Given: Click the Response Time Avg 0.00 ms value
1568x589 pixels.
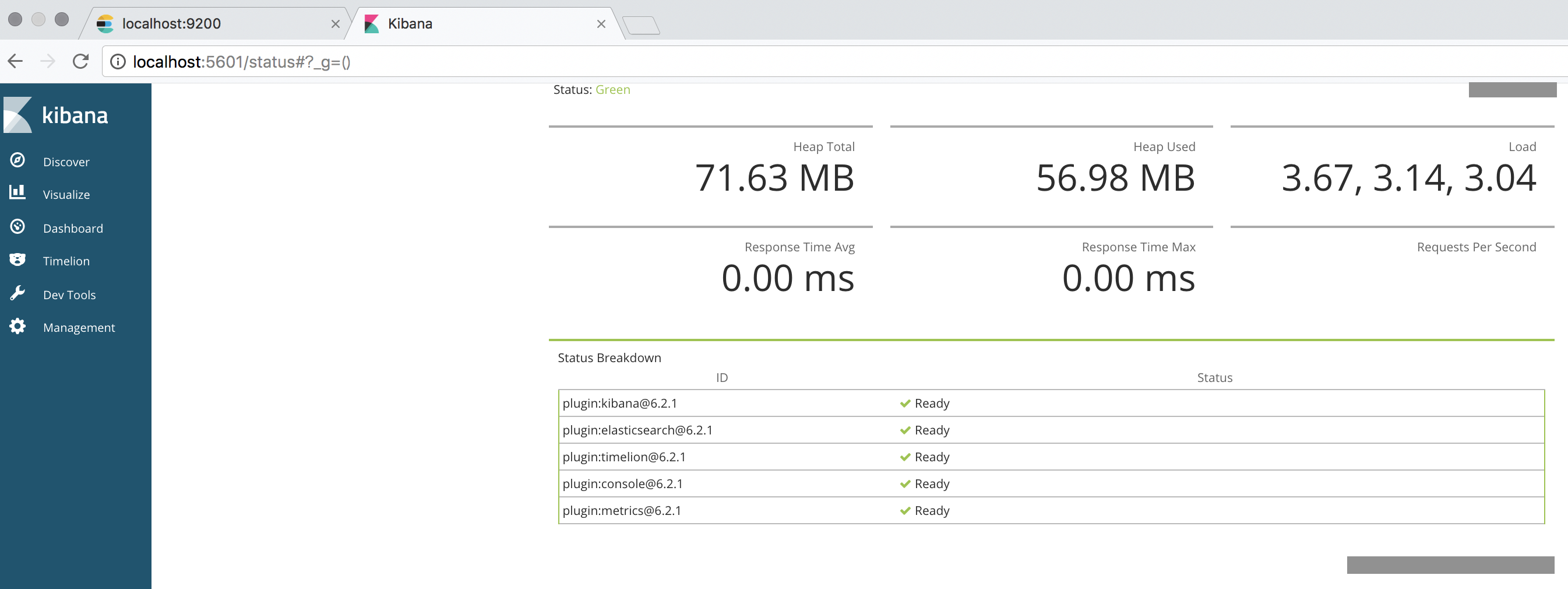Looking at the screenshot, I should (x=788, y=278).
